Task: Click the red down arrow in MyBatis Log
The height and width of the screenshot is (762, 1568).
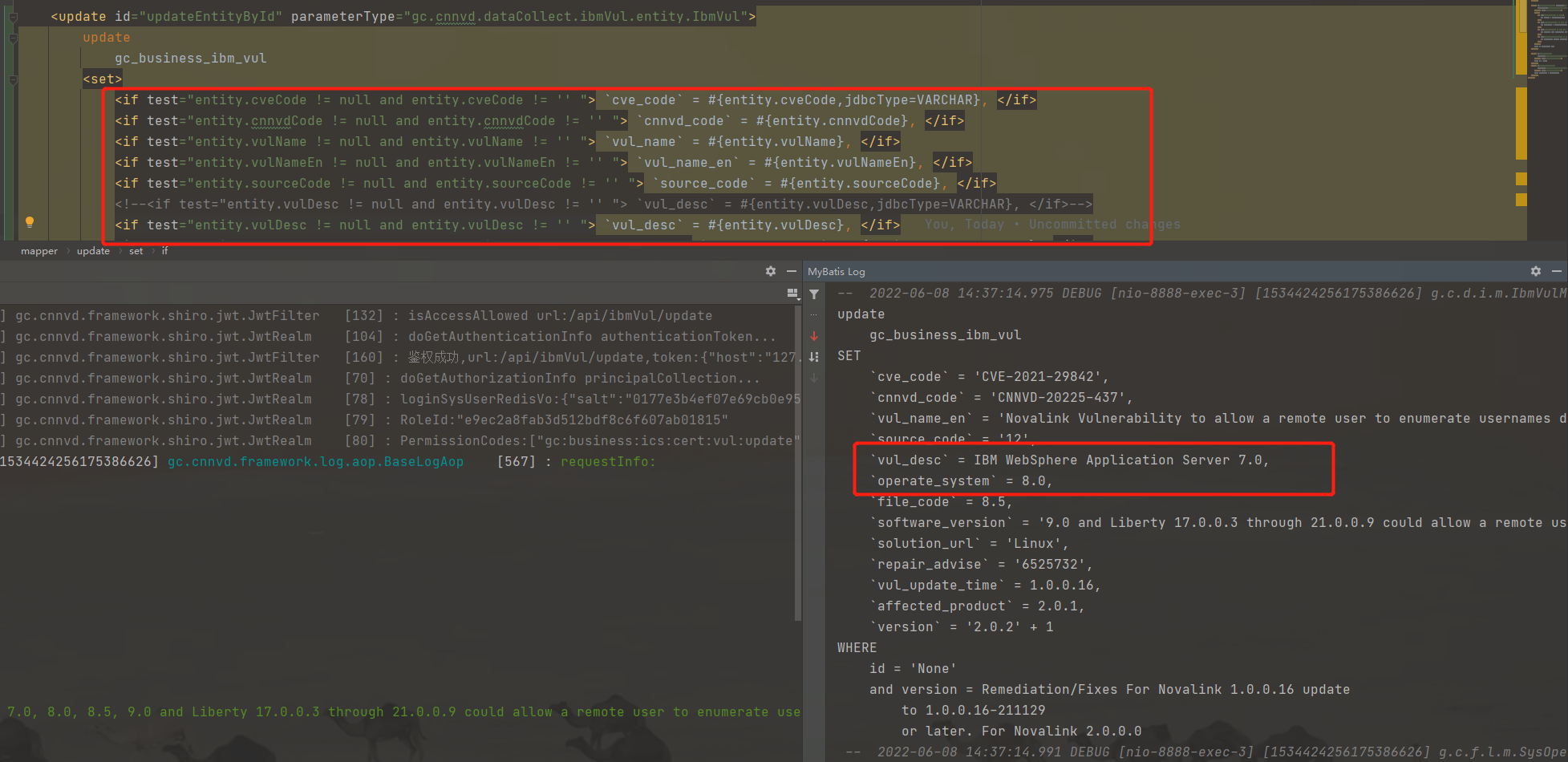Action: (814, 336)
